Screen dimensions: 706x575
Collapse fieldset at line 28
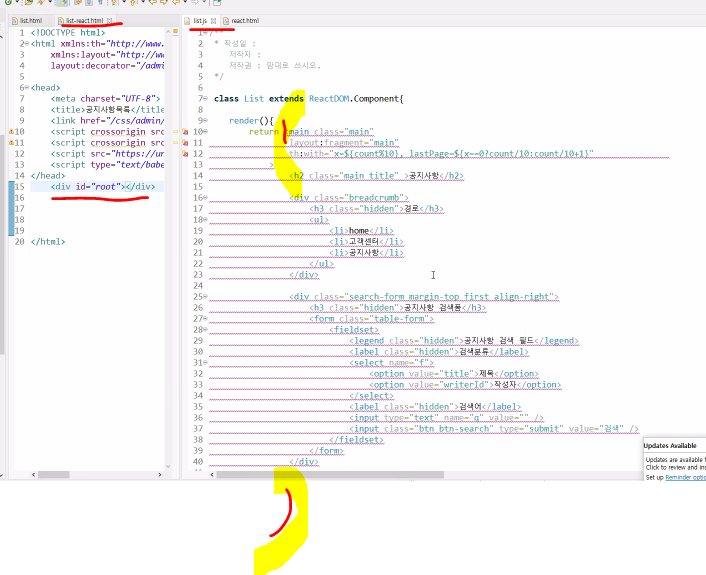205,330
